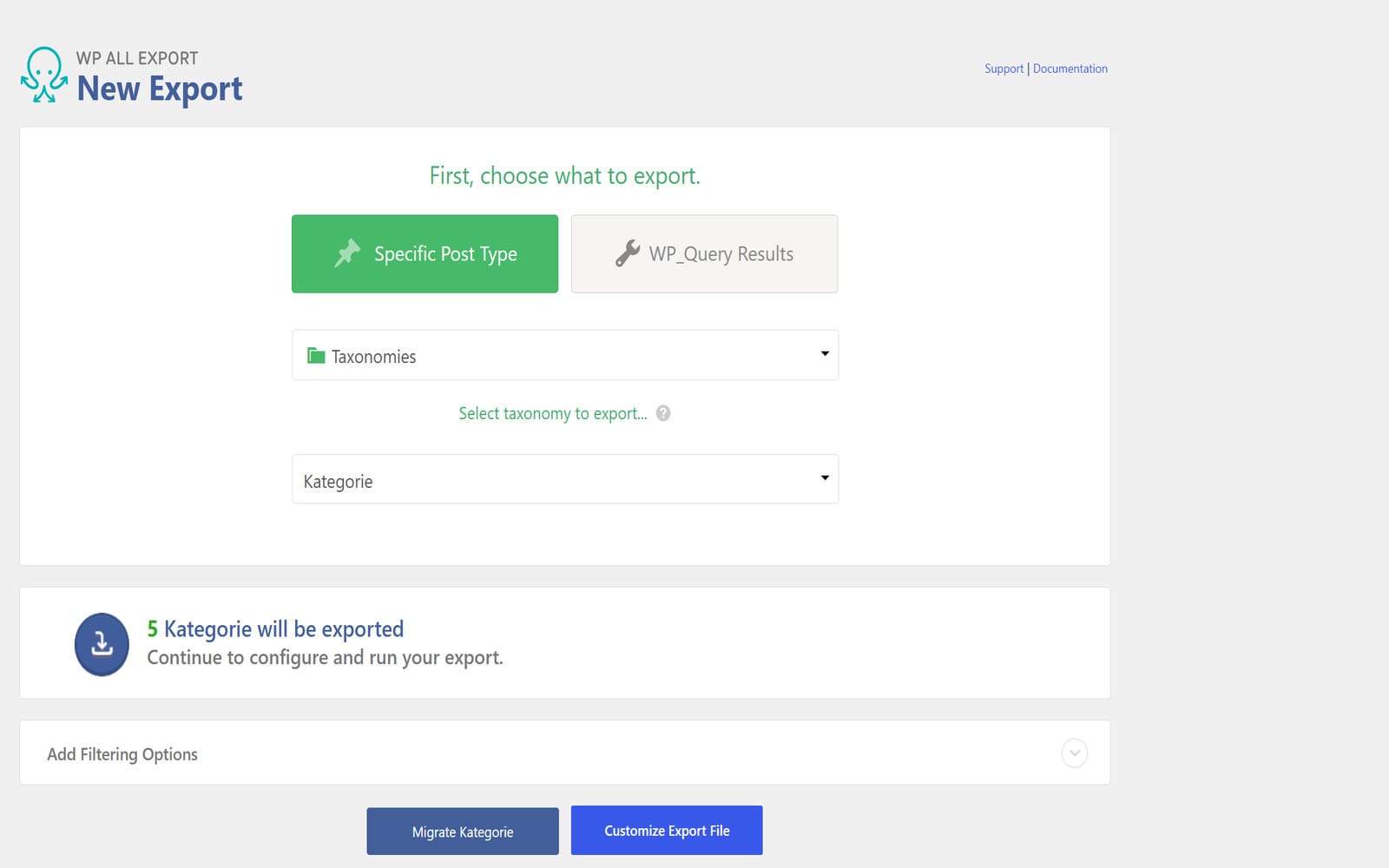
Task: Open the Documentation link
Action: coord(1070,69)
